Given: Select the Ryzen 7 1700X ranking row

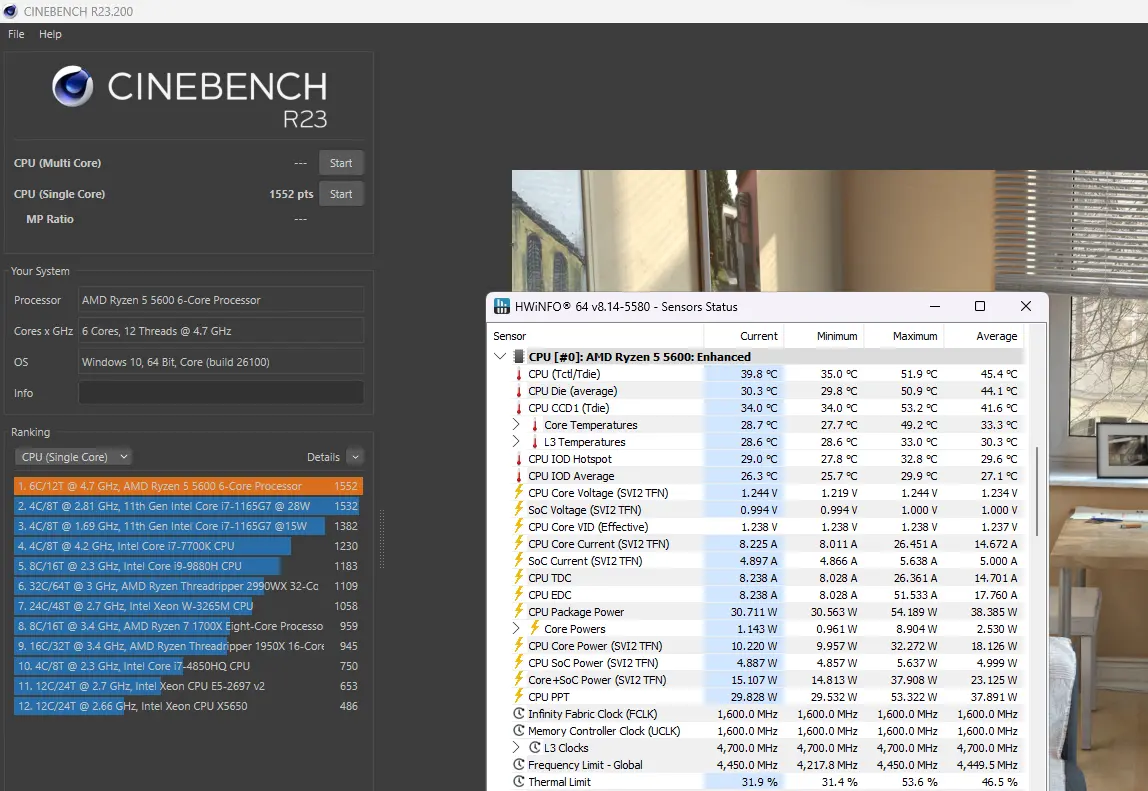Looking at the screenshot, I should point(188,626).
